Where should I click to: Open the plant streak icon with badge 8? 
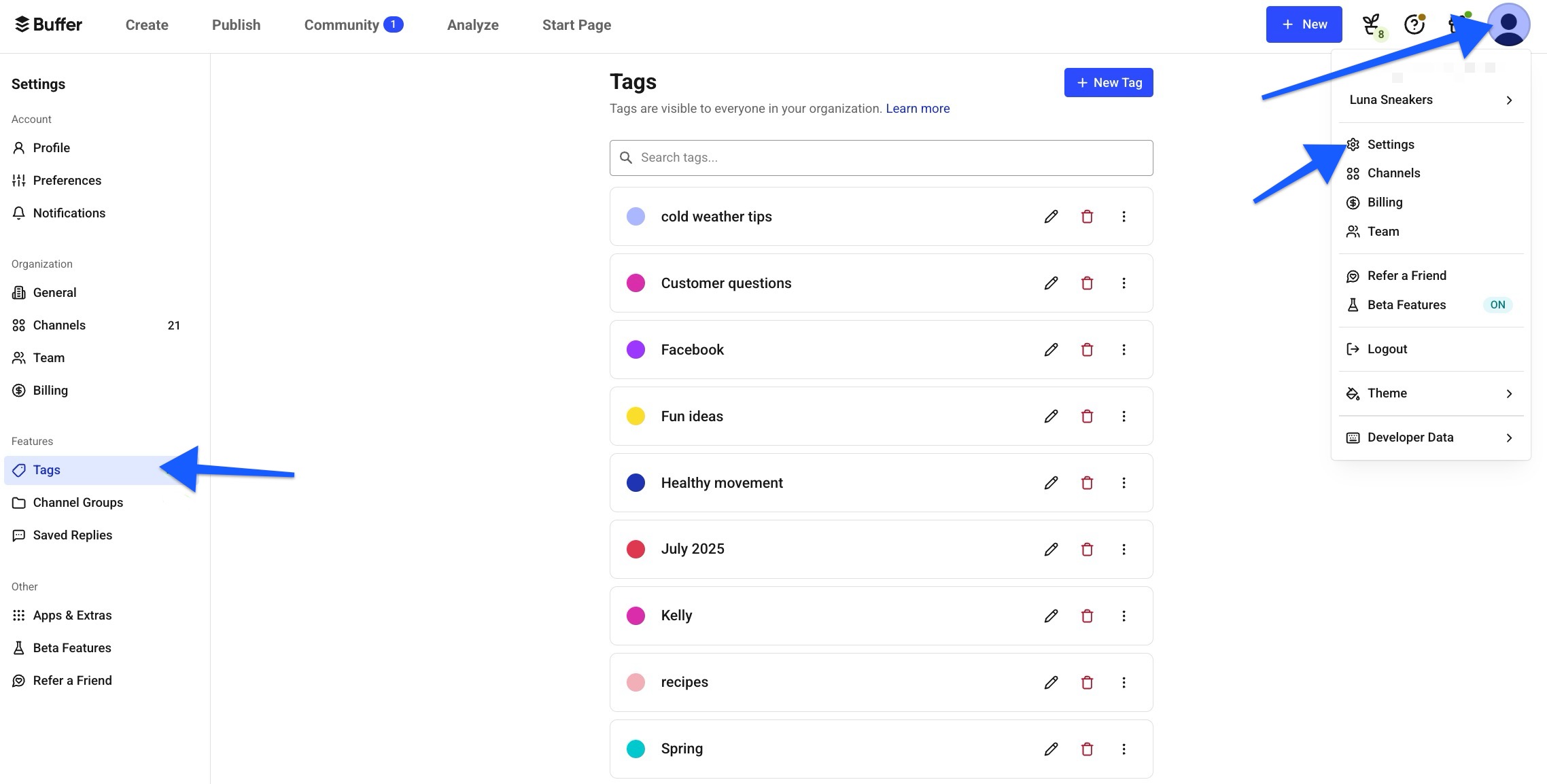pos(1373,26)
